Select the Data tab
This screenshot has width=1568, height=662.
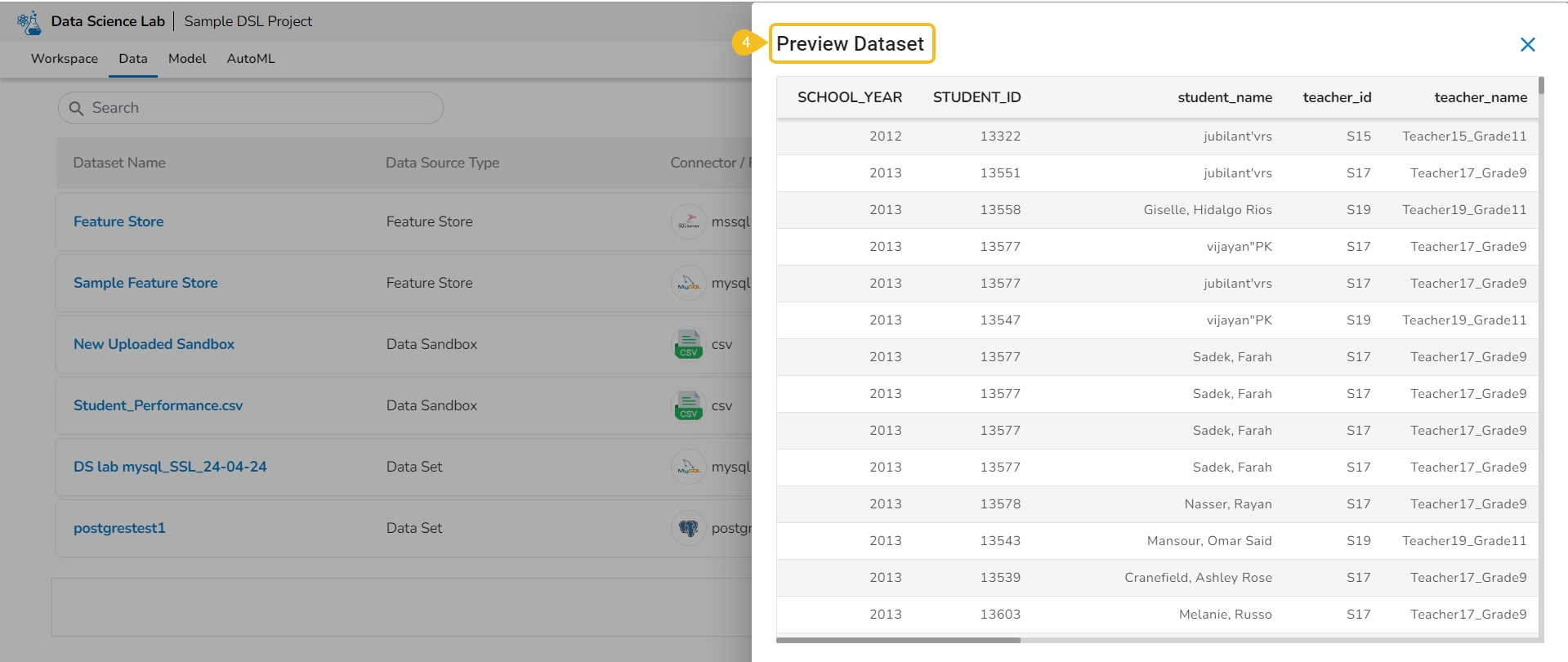133,59
